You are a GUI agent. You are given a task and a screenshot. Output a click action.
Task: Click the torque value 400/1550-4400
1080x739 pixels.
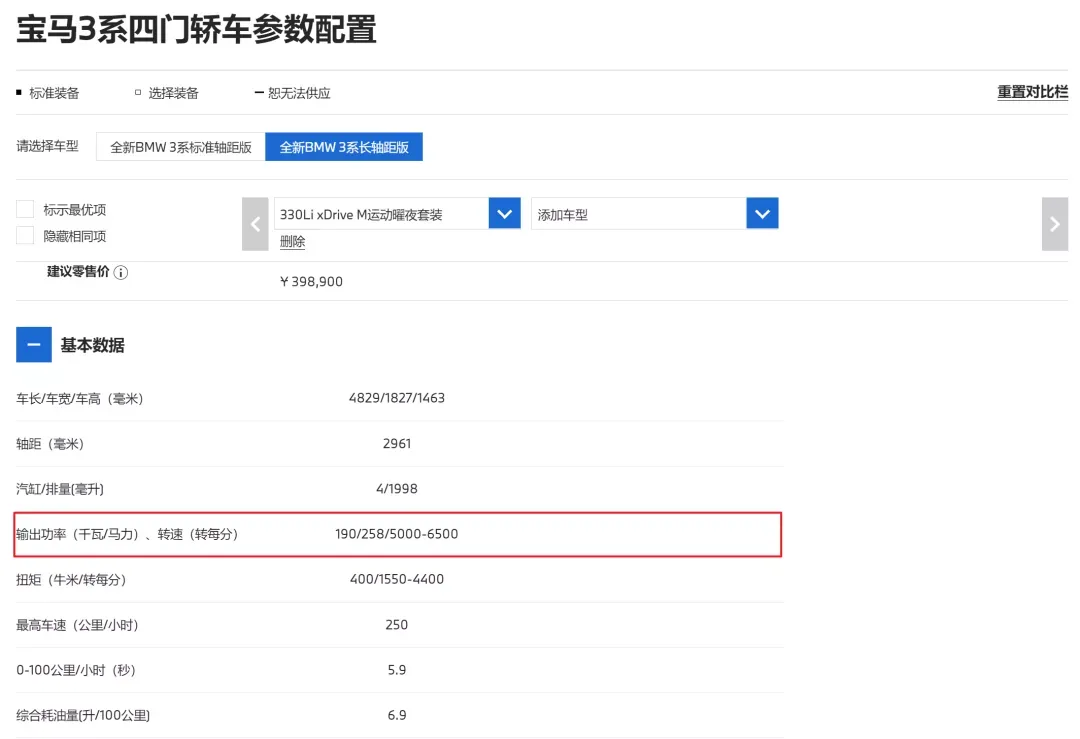click(x=397, y=579)
